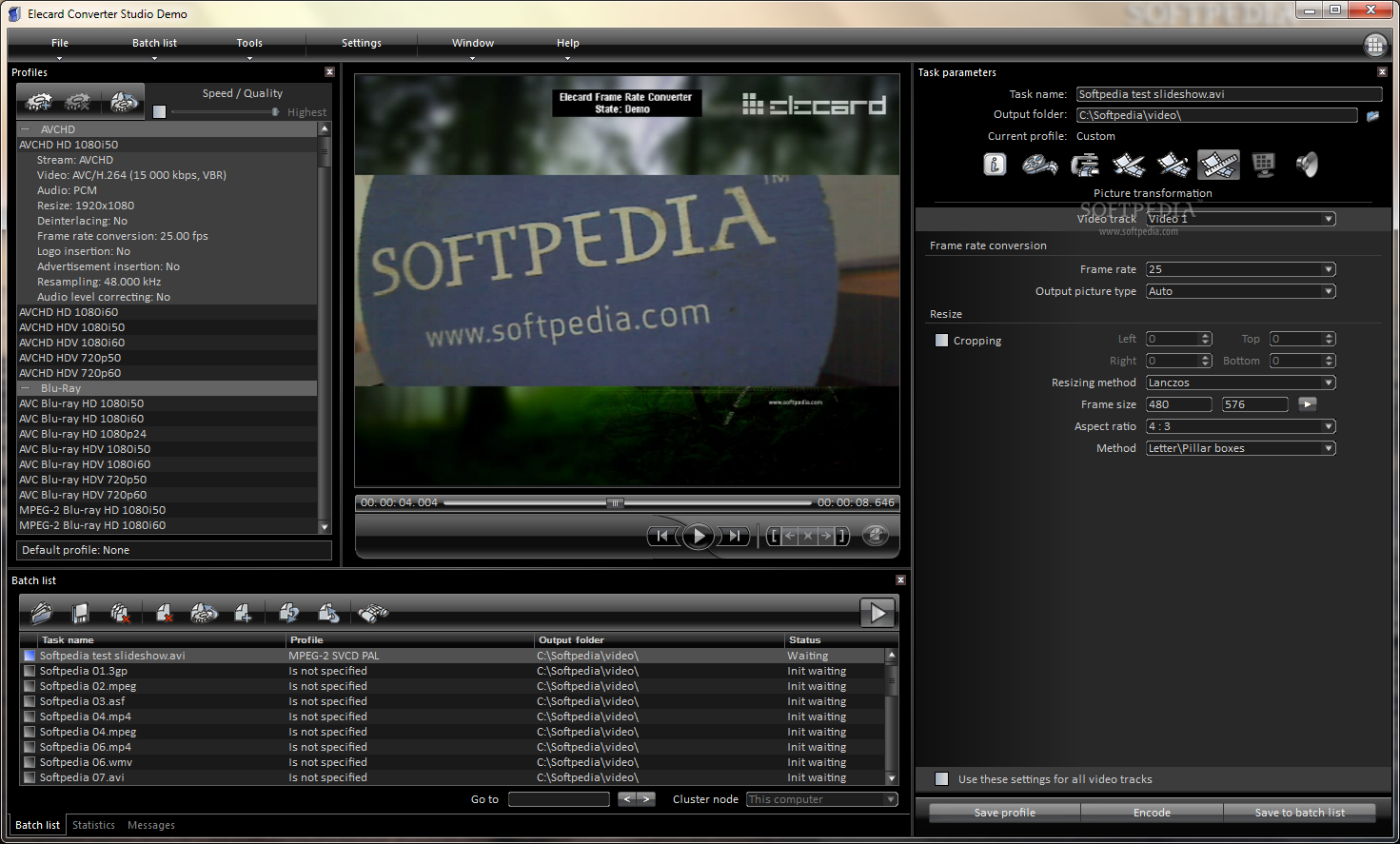The height and width of the screenshot is (844, 1400).
Task: Save the batch list via floppy icon
Action: pos(81,614)
